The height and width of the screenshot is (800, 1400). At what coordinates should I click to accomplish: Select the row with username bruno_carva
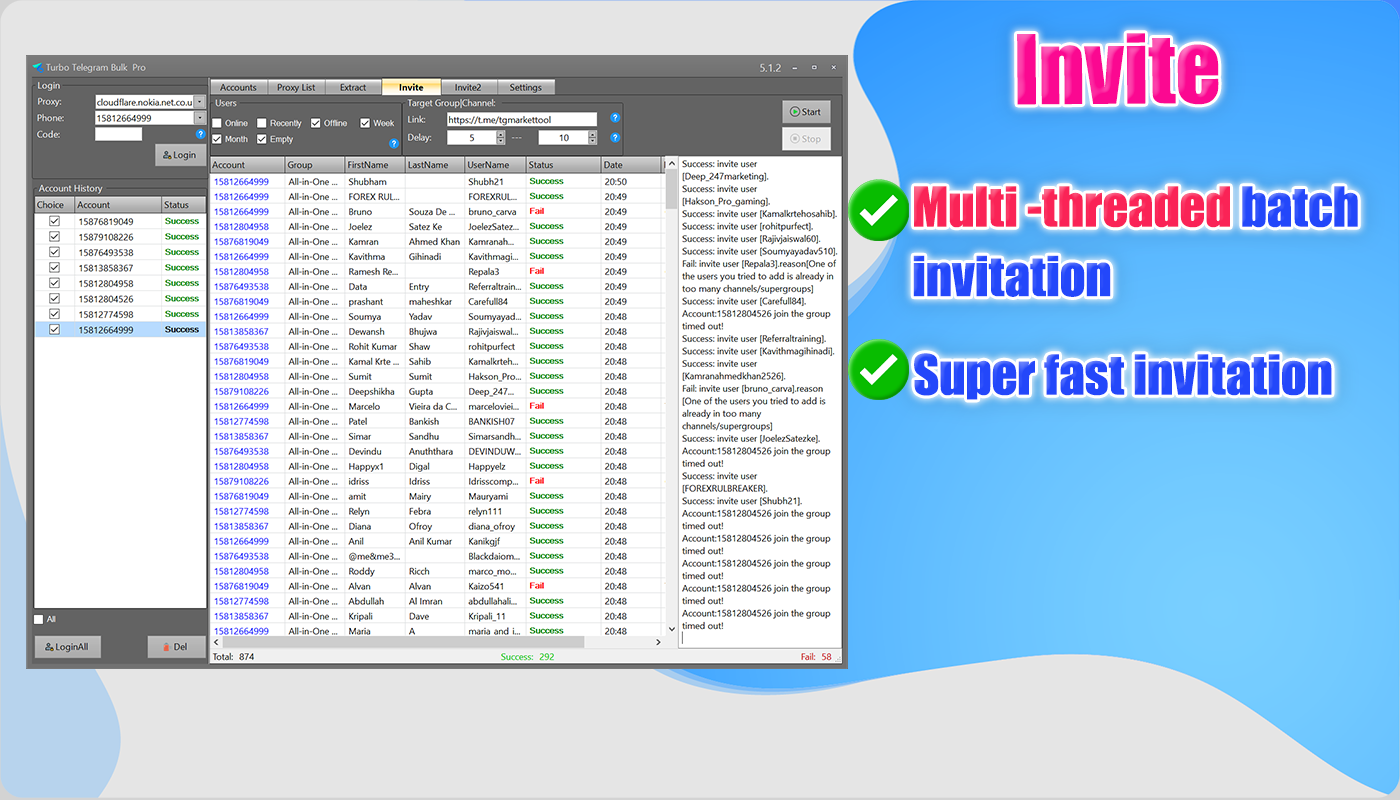pos(437,212)
